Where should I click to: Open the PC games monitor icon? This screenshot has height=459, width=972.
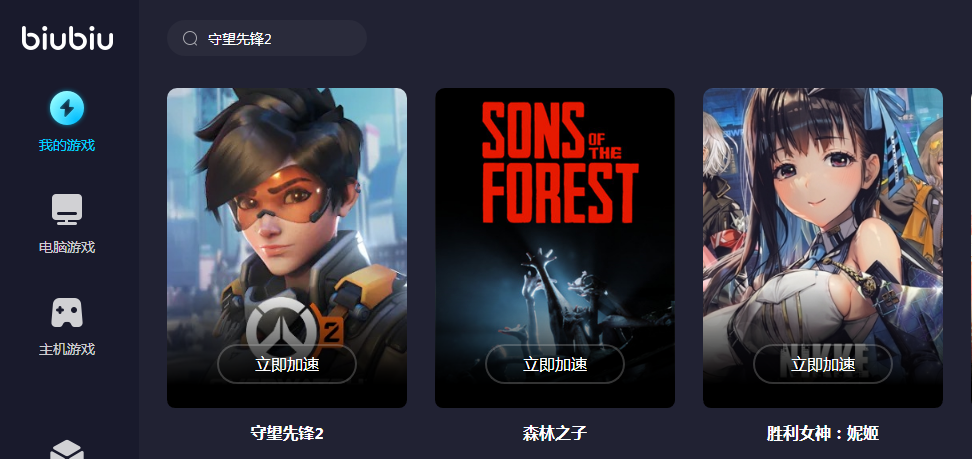tap(67, 210)
